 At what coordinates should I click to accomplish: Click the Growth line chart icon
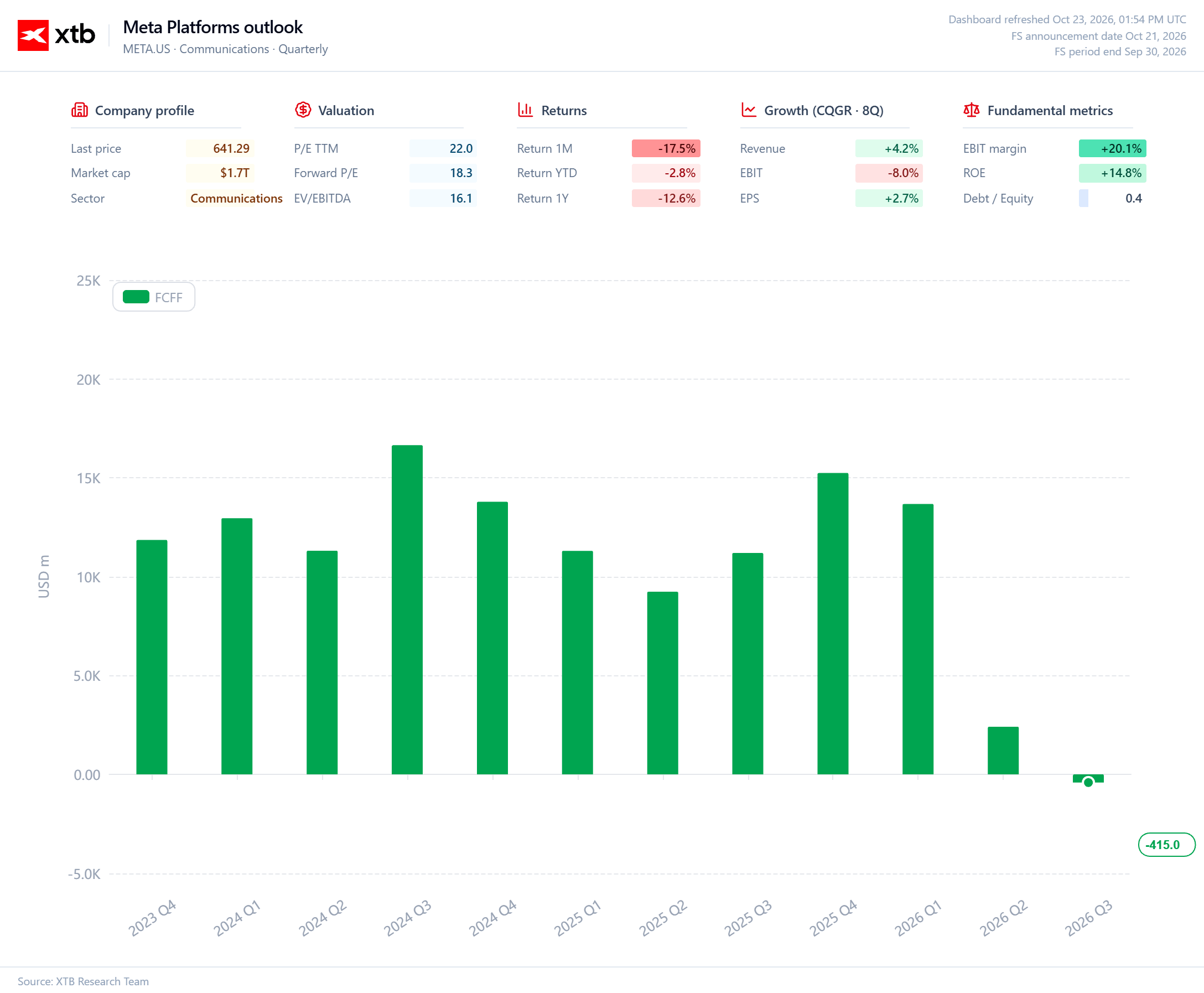[x=749, y=110]
